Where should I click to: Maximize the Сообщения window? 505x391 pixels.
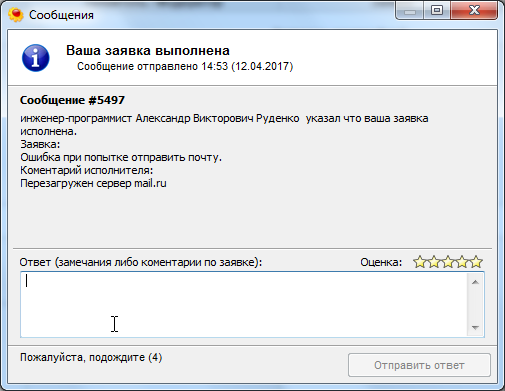437,10
